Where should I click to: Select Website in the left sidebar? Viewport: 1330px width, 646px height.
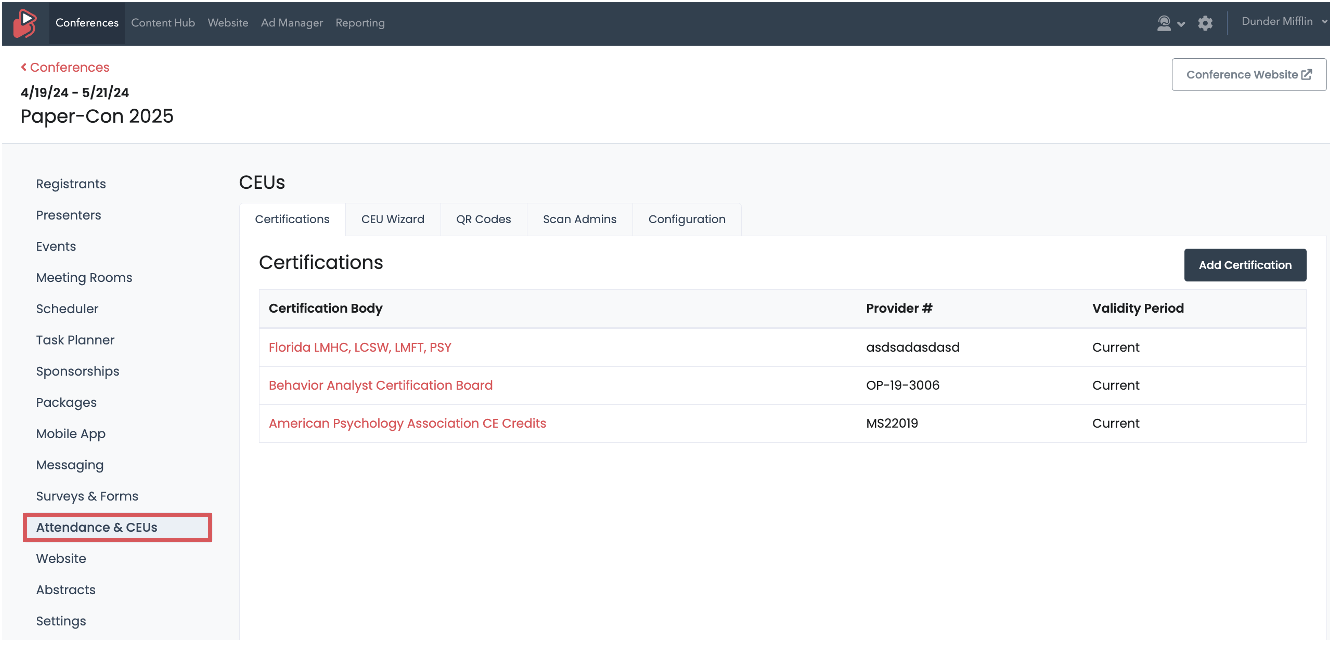point(61,559)
